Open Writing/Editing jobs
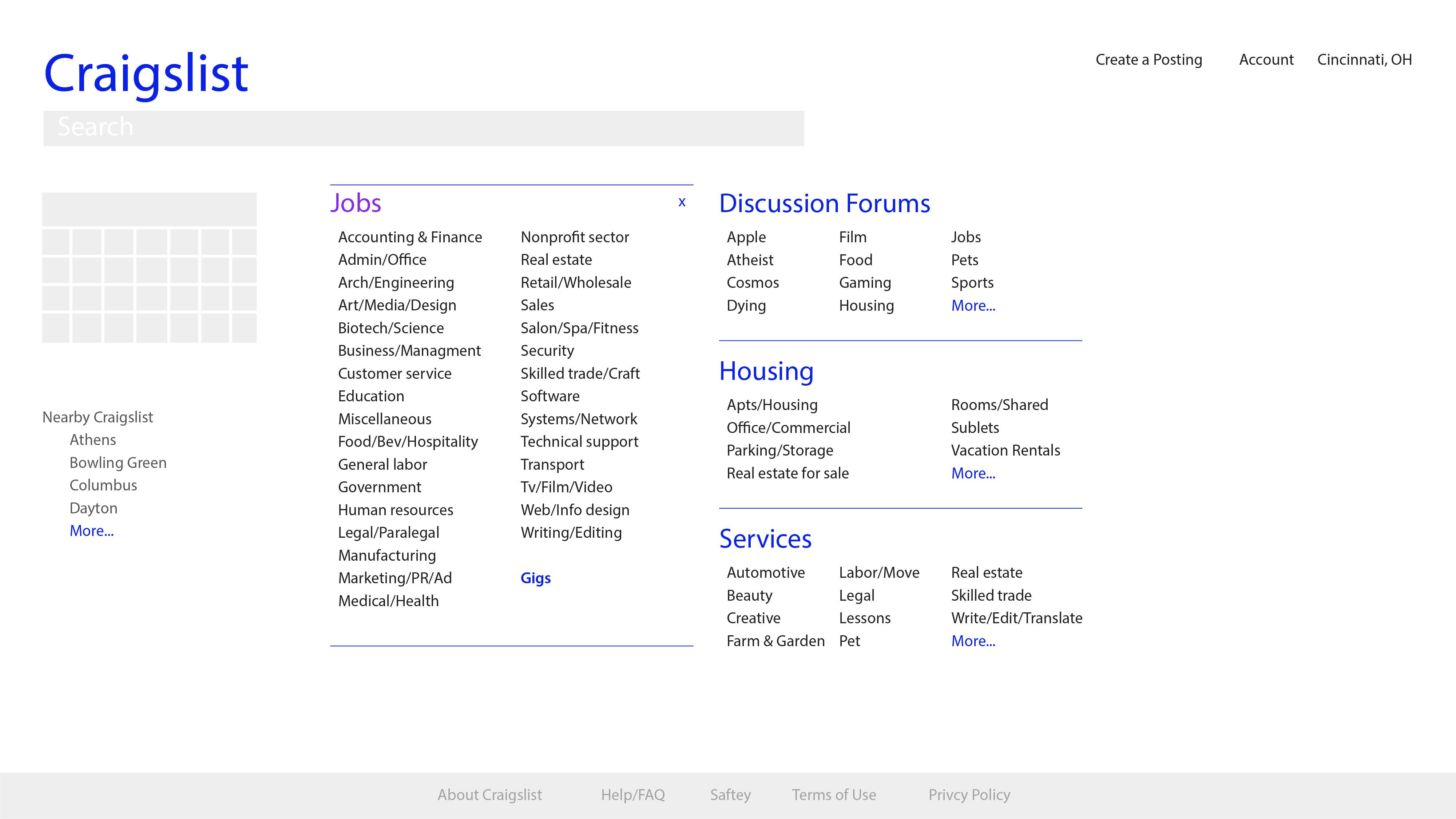This screenshot has height=819, width=1456. pyautogui.click(x=571, y=533)
